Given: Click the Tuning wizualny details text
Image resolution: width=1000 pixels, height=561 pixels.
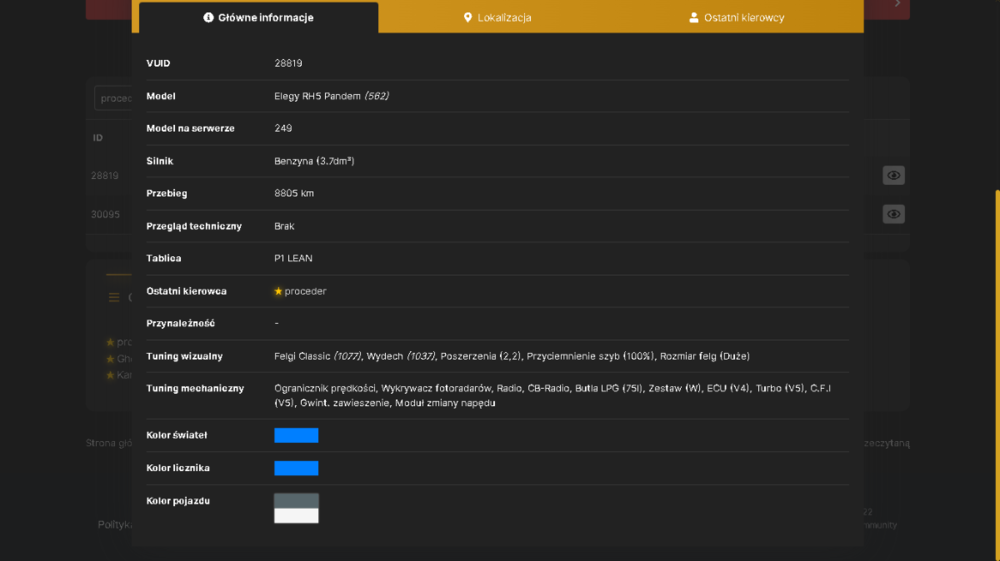Looking at the screenshot, I should coord(512,356).
